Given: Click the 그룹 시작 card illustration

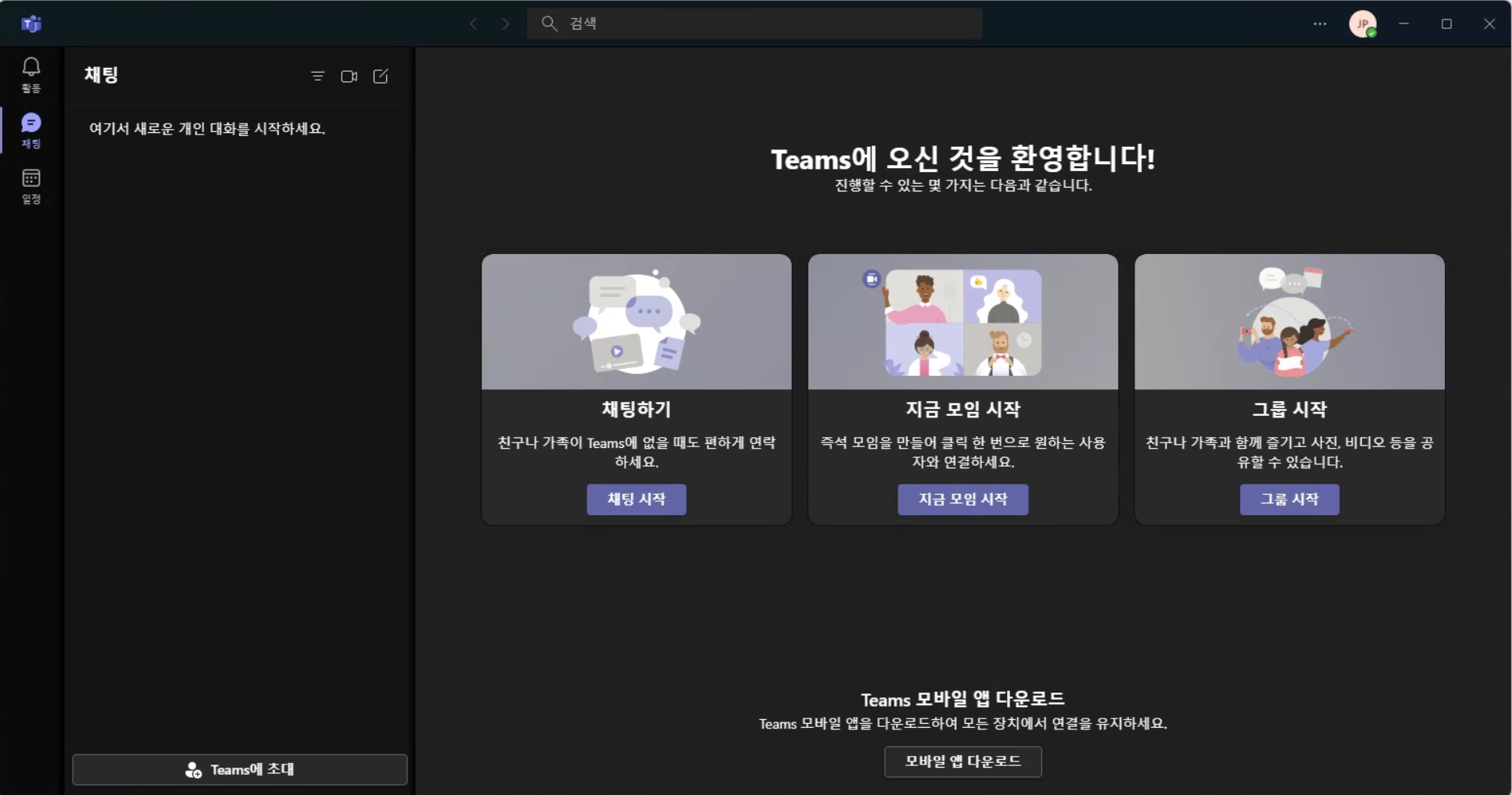Looking at the screenshot, I should coord(1289,321).
